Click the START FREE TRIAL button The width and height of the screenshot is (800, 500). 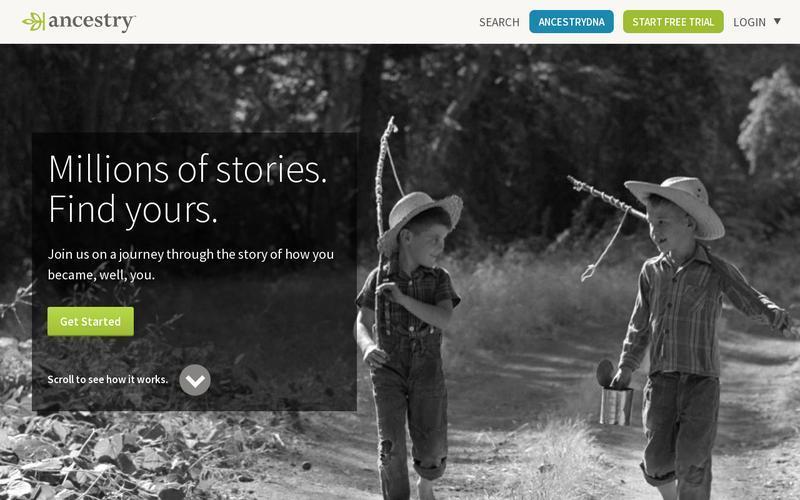(x=673, y=22)
